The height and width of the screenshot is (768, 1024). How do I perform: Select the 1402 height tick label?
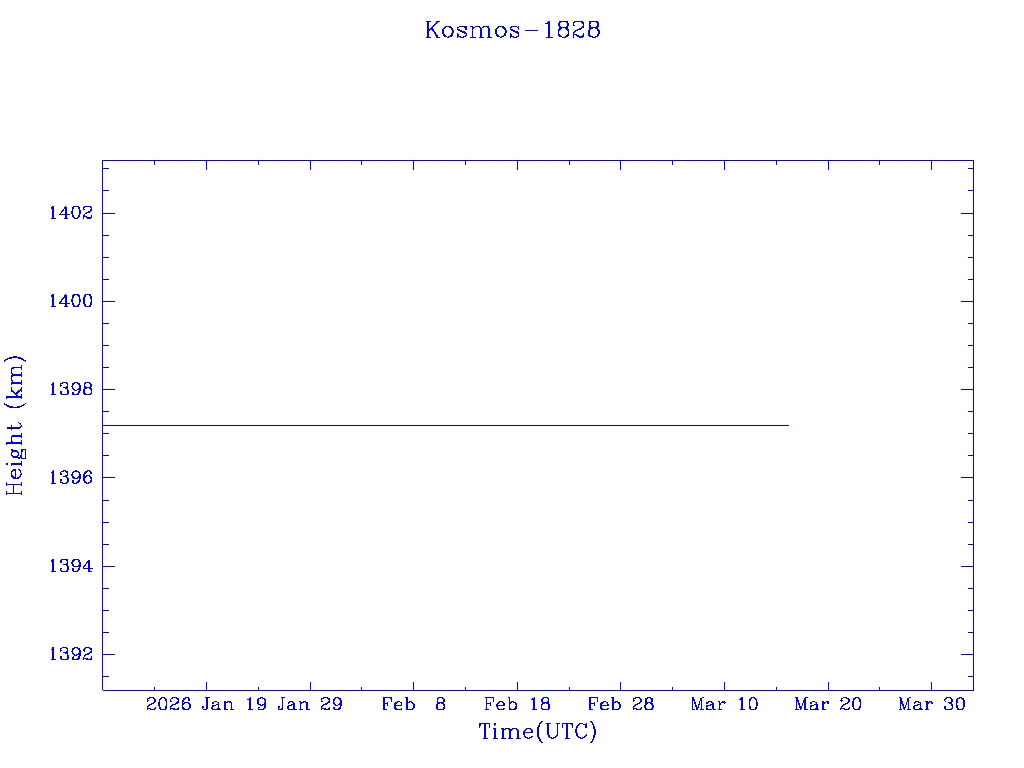click(70, 213)
